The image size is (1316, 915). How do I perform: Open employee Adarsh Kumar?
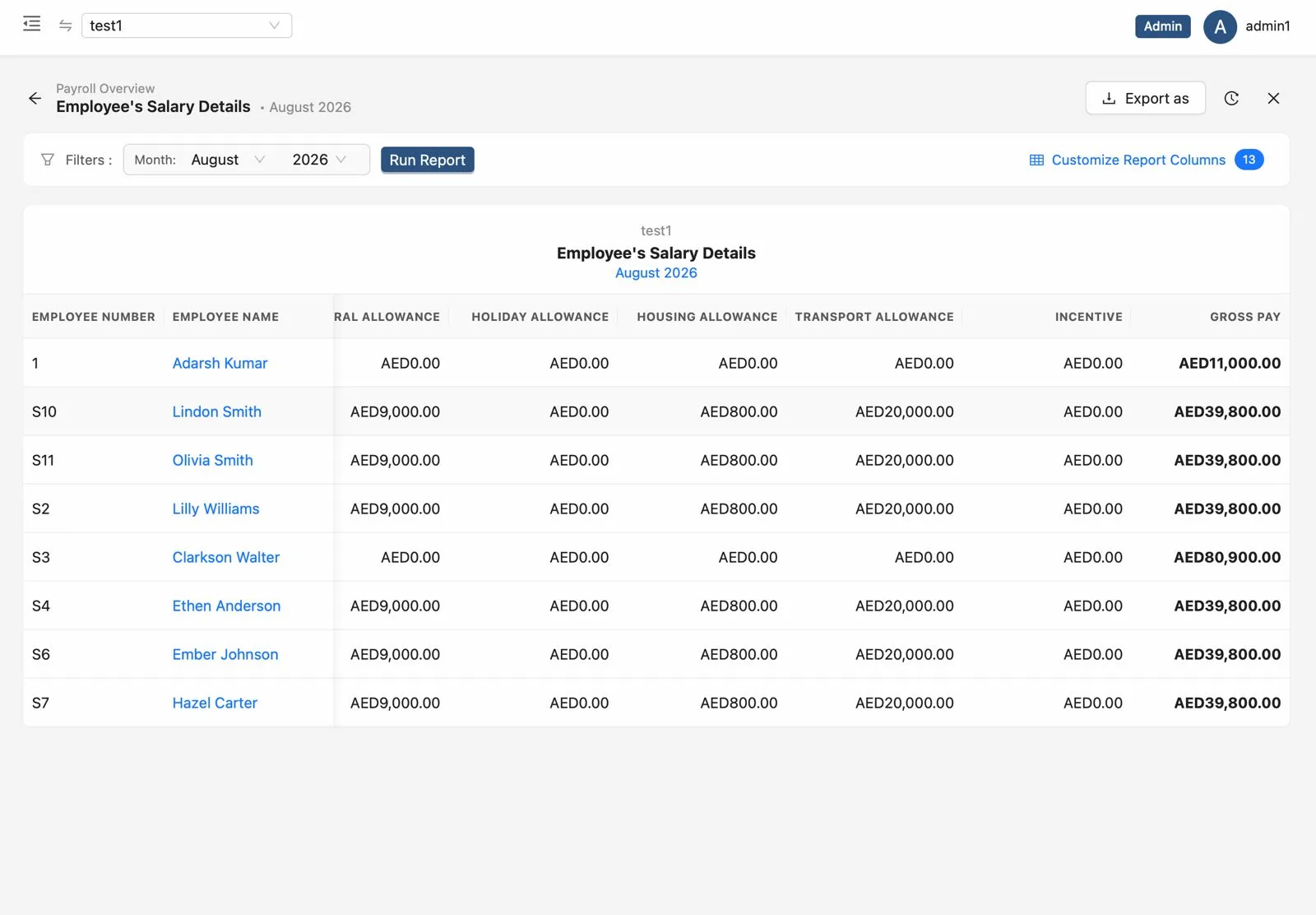point(220,363)
